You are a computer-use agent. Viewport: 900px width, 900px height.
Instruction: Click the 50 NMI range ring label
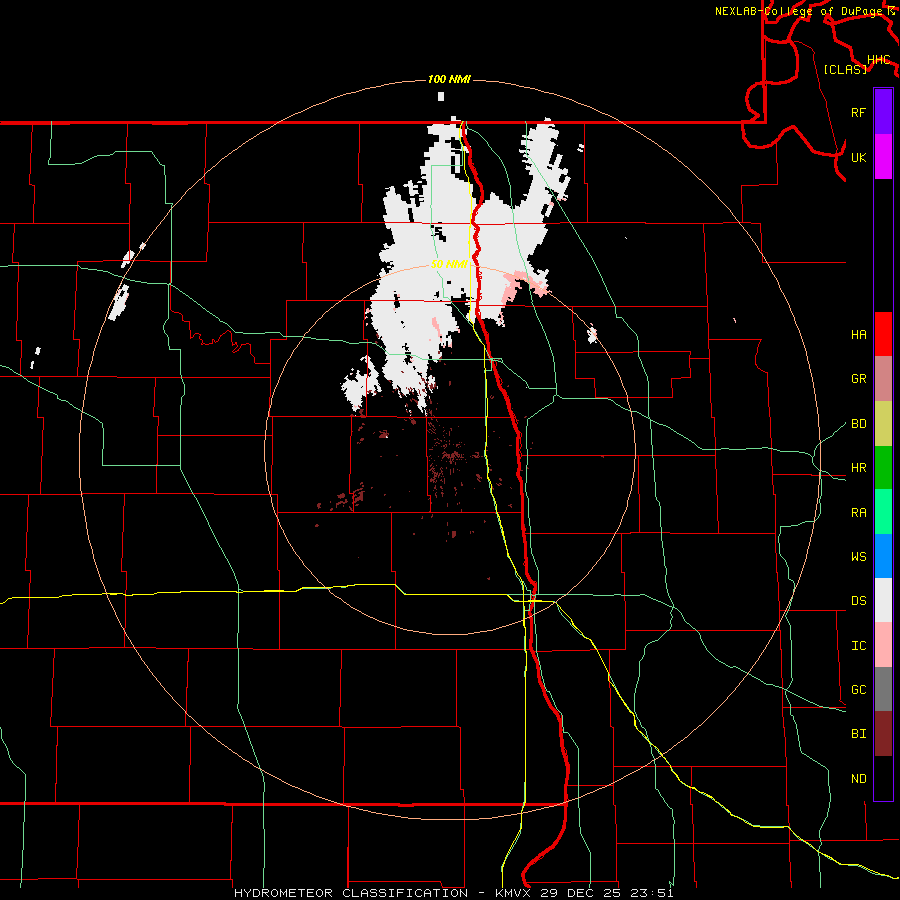tap(449, 264)
